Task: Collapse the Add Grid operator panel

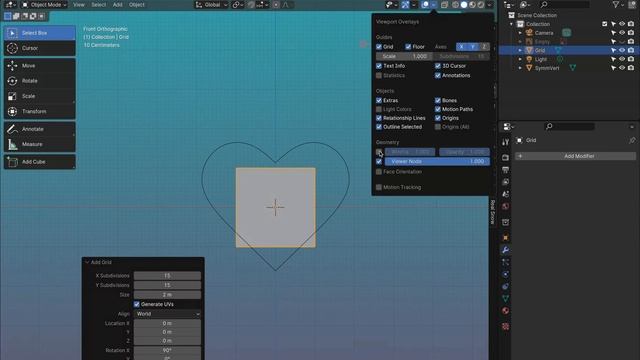Action: click(x=87, y=262)
